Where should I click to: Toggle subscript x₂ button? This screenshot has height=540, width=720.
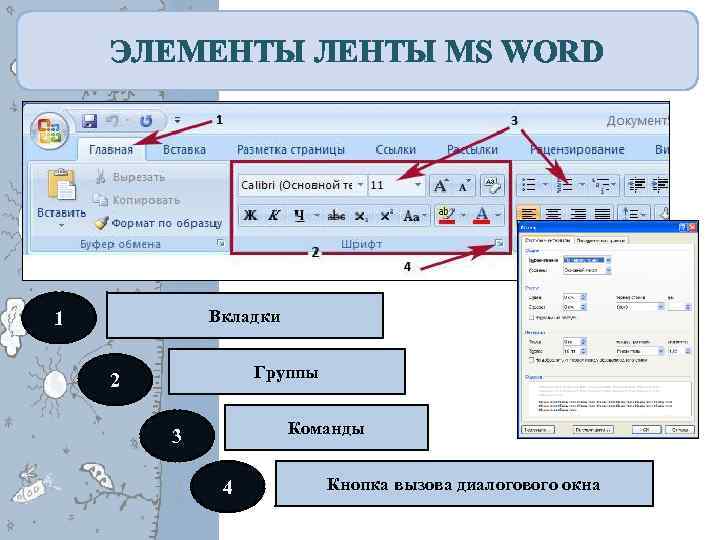pos(361,215)
